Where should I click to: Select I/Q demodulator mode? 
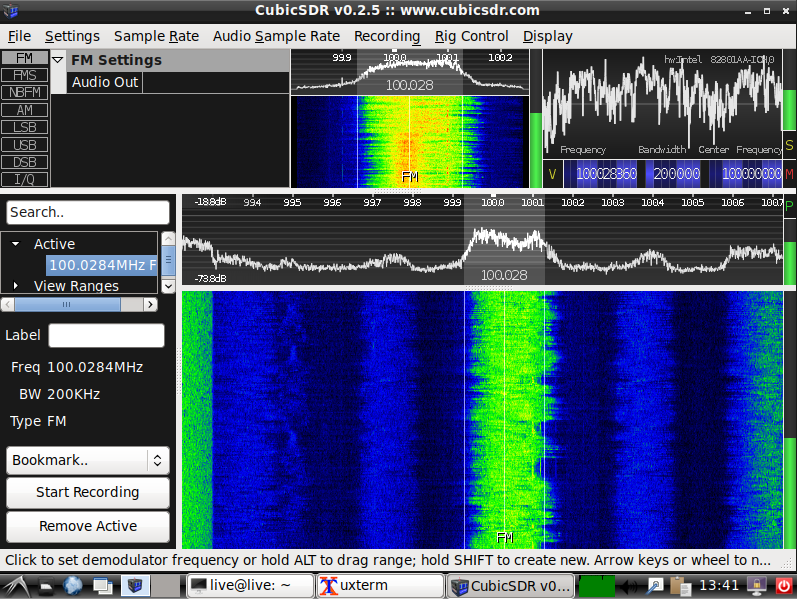click(24, 179)
